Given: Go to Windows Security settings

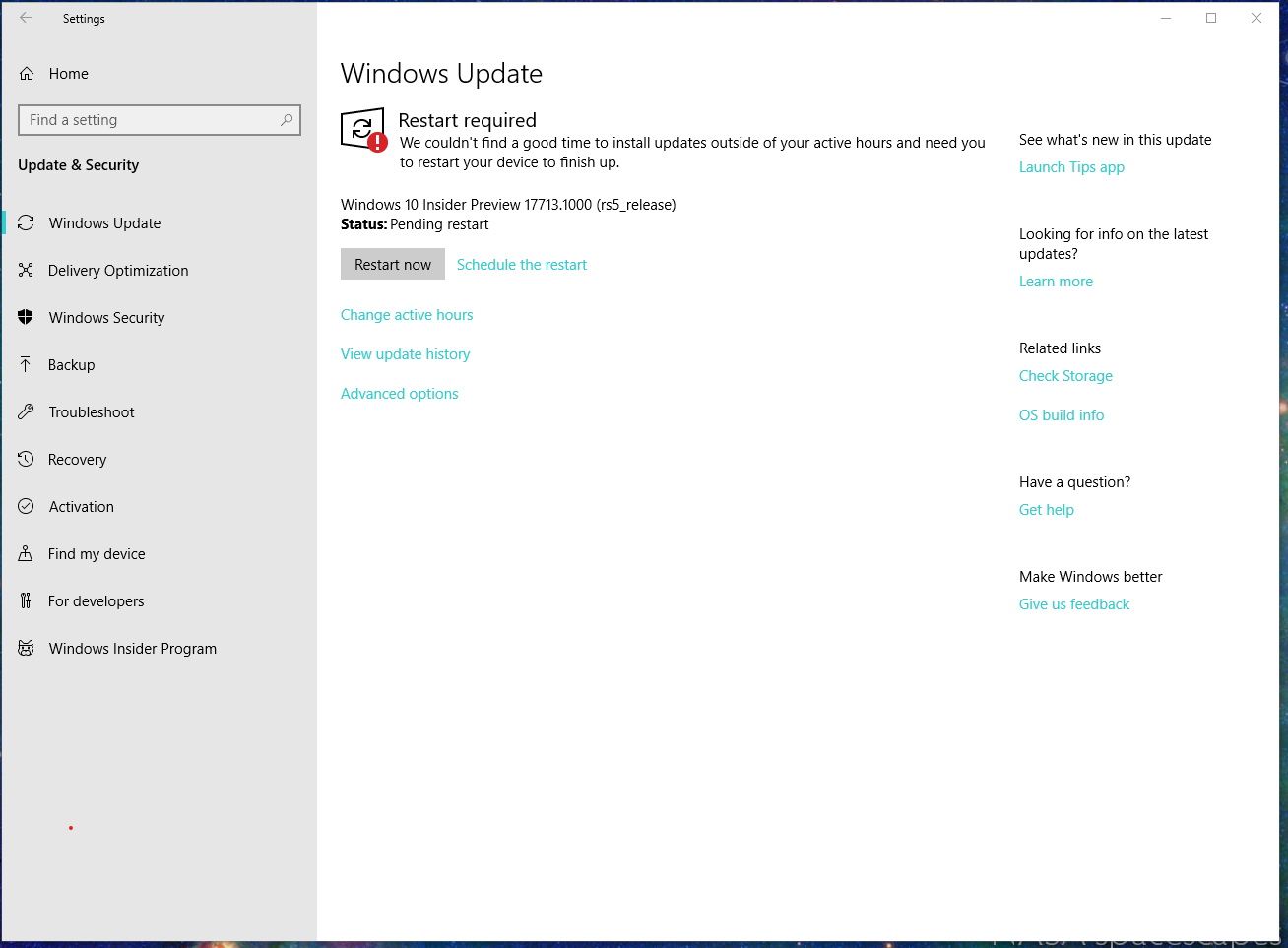Looking at the screenshot, I should [160, 318].
